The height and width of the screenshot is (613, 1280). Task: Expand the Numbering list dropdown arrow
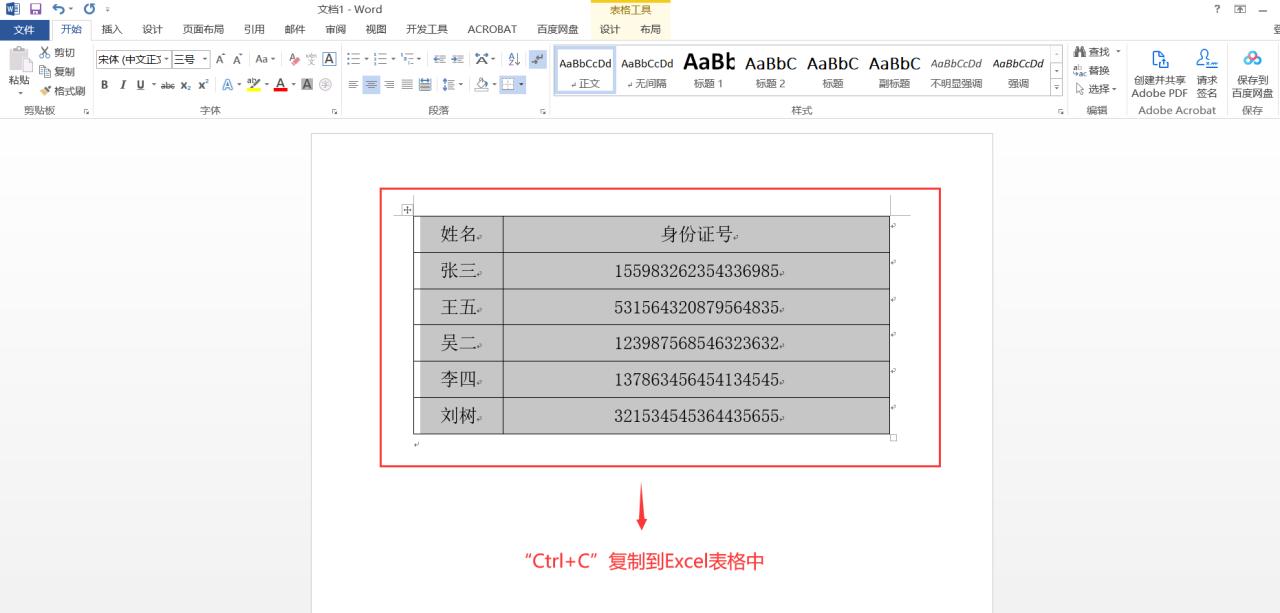point(394,59)
